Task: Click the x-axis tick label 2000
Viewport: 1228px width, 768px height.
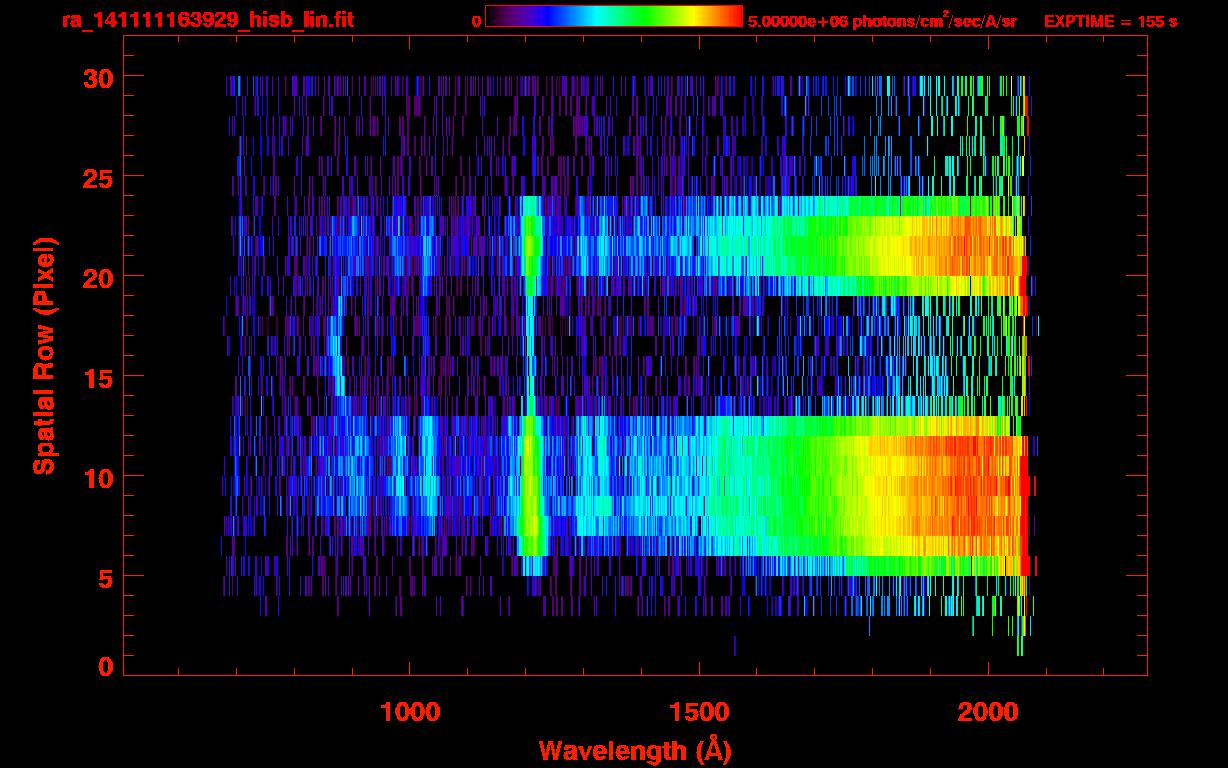Action: point(988,711)
